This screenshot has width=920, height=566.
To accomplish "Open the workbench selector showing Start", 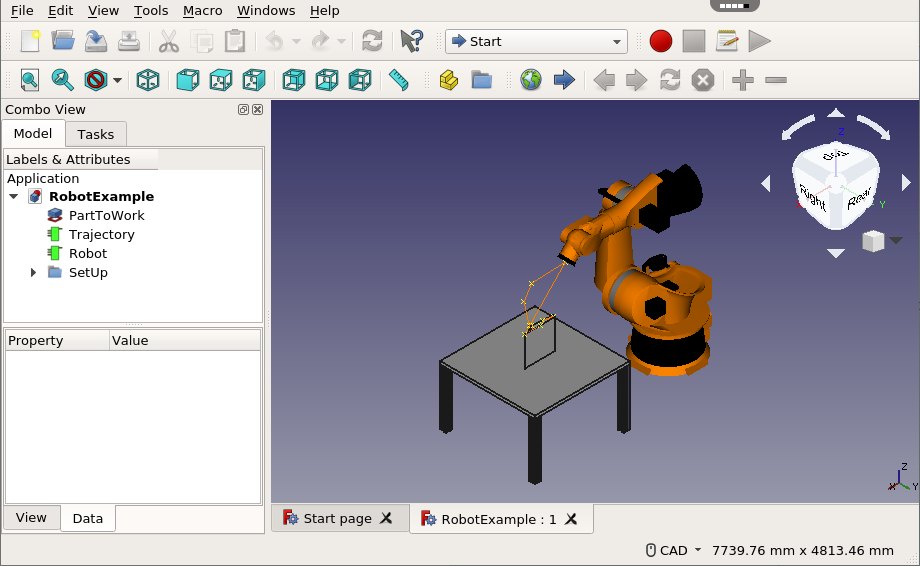I will [x=536, y=42].
